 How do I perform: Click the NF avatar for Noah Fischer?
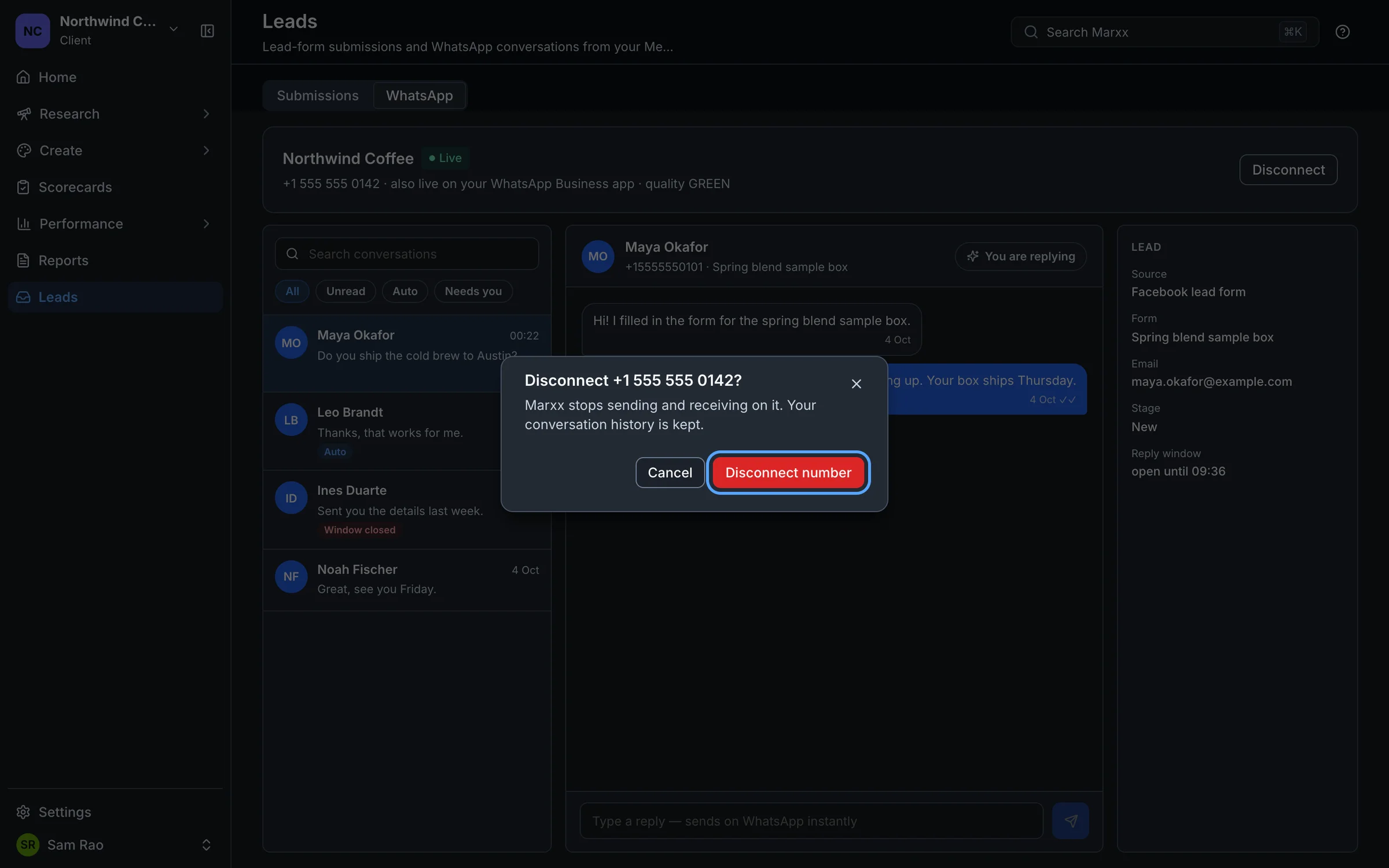point(291,576)
